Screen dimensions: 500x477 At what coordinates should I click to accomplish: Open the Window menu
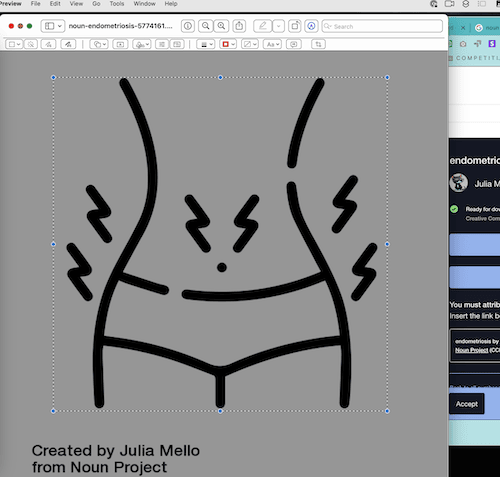click(x=144, y=4)
